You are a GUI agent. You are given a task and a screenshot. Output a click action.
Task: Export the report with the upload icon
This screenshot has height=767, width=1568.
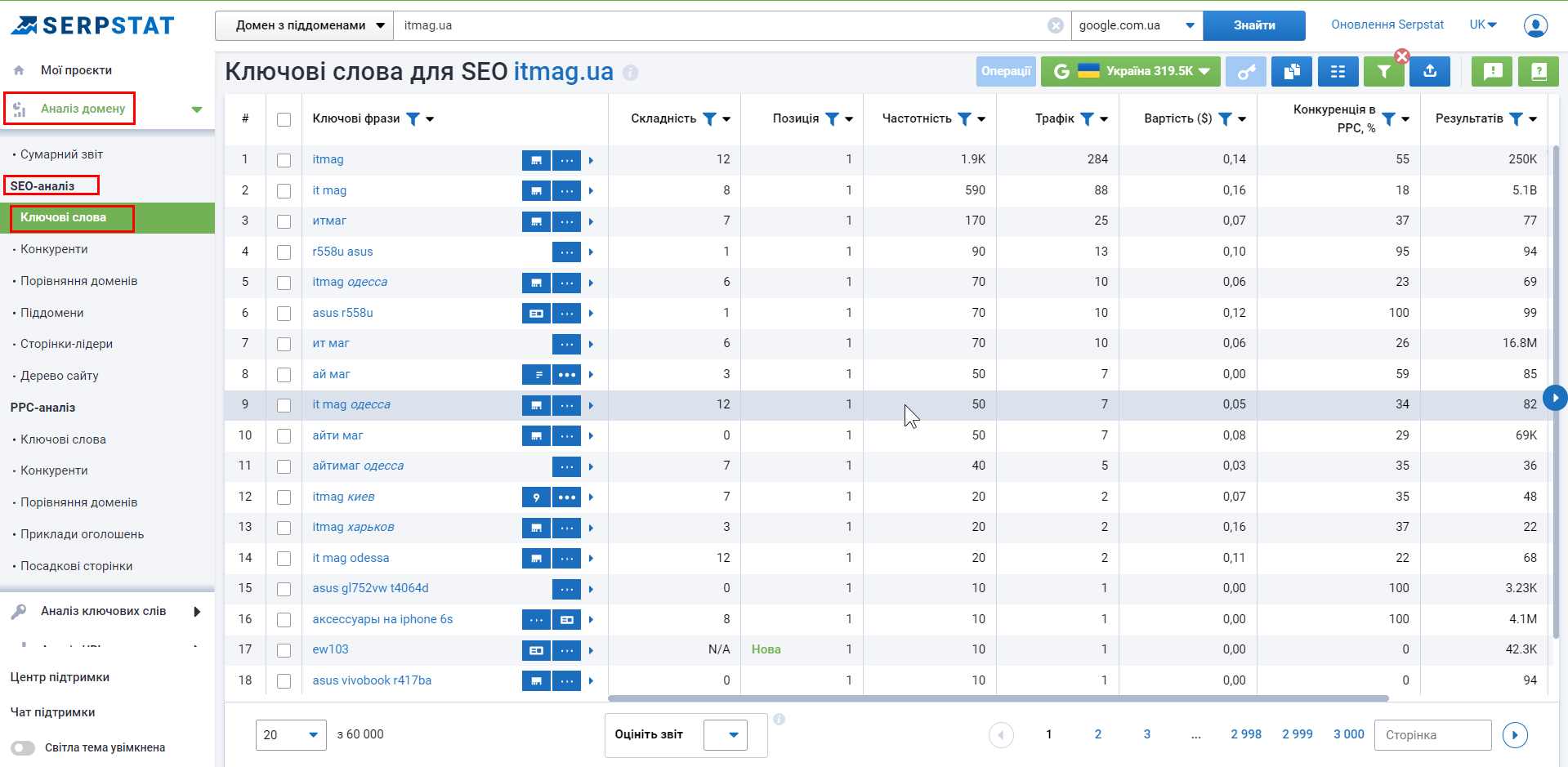pos(1430,72)
